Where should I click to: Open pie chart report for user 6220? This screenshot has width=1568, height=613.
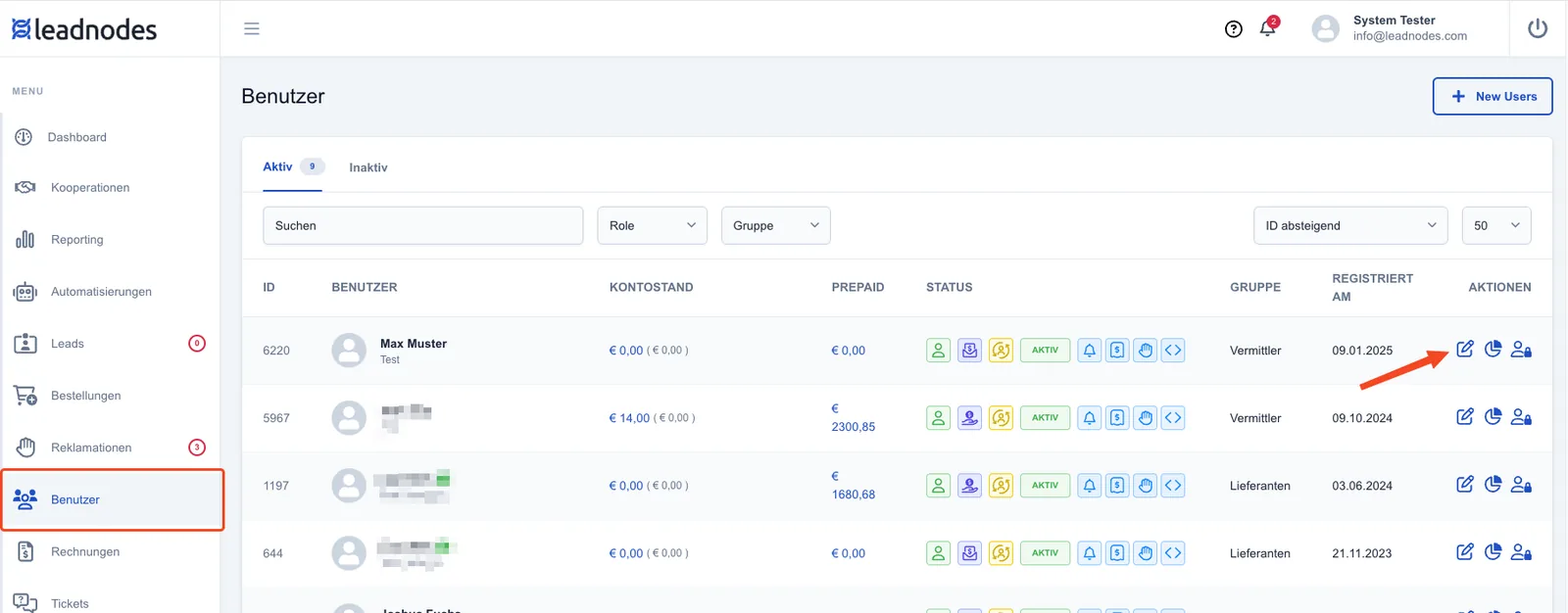click(x=1493, y=349)
